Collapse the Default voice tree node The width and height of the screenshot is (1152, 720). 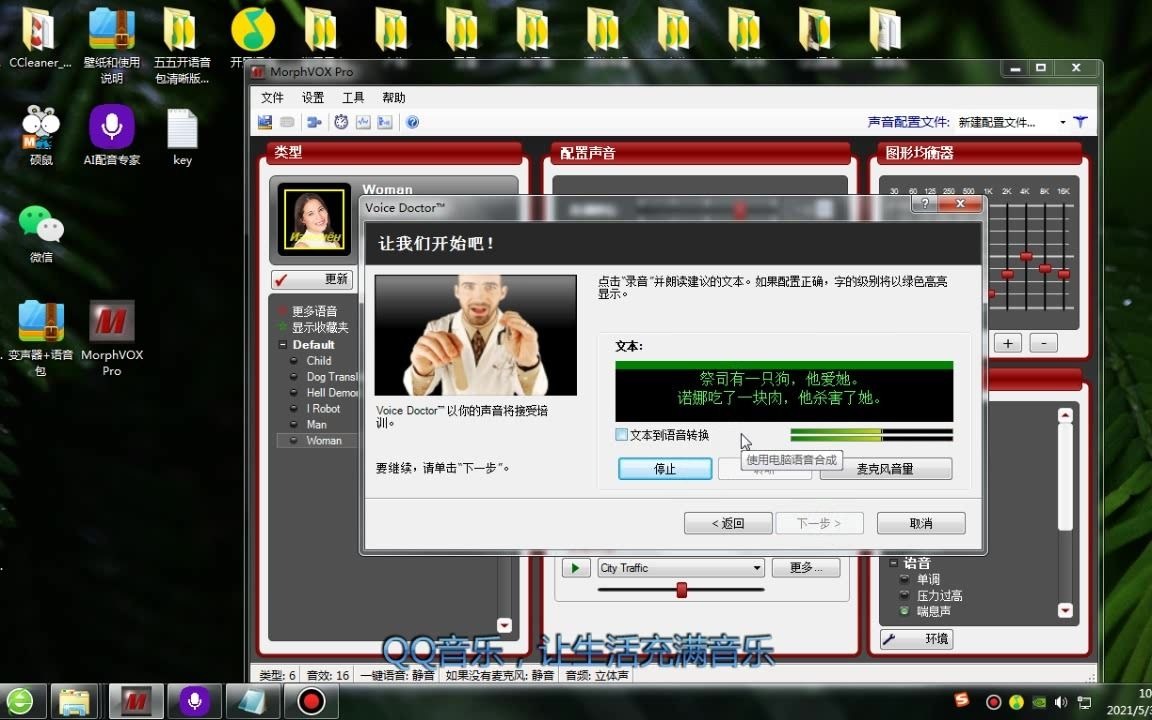[x=283, y=344]
